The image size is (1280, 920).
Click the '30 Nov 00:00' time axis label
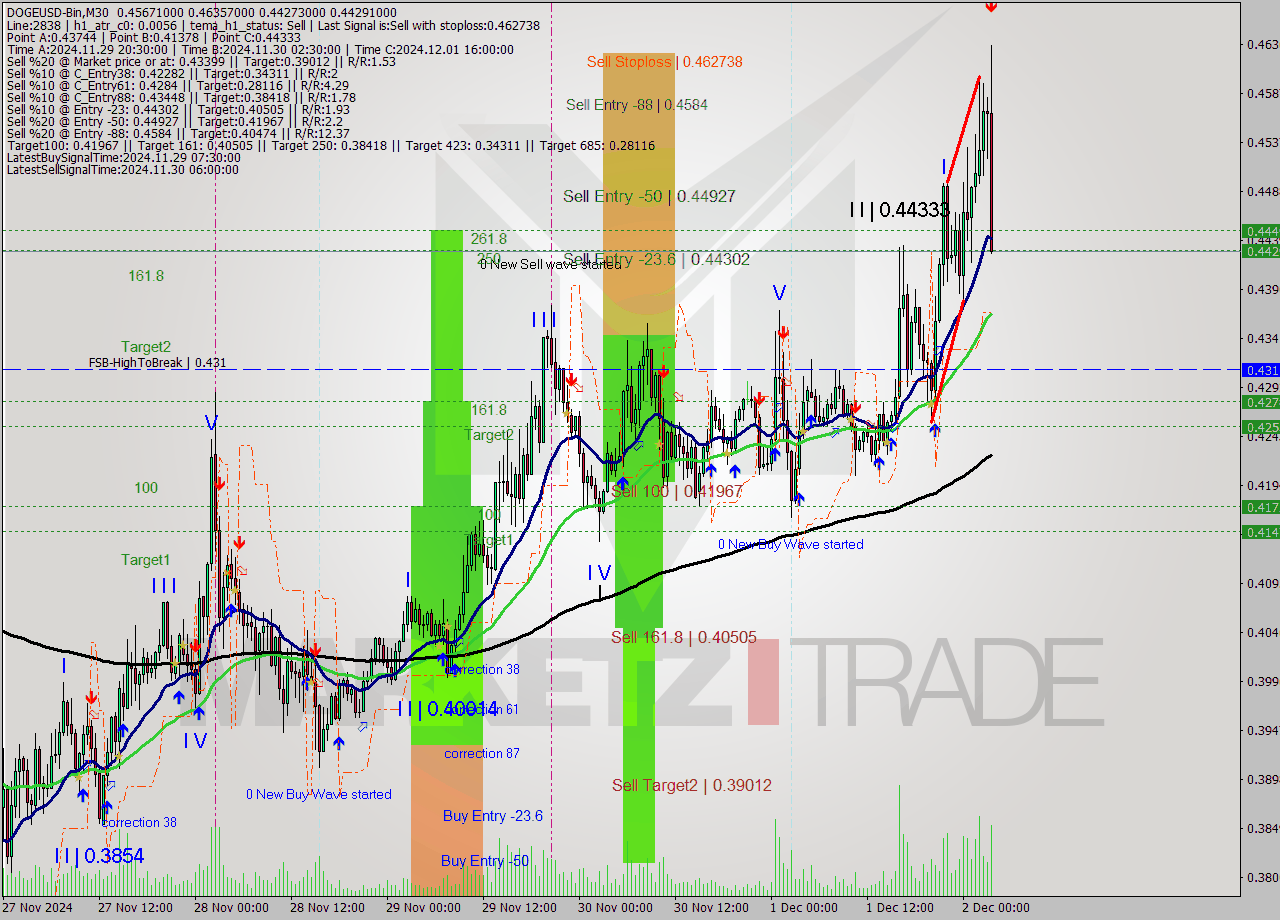pyautogui.click(x=614, y=908)
